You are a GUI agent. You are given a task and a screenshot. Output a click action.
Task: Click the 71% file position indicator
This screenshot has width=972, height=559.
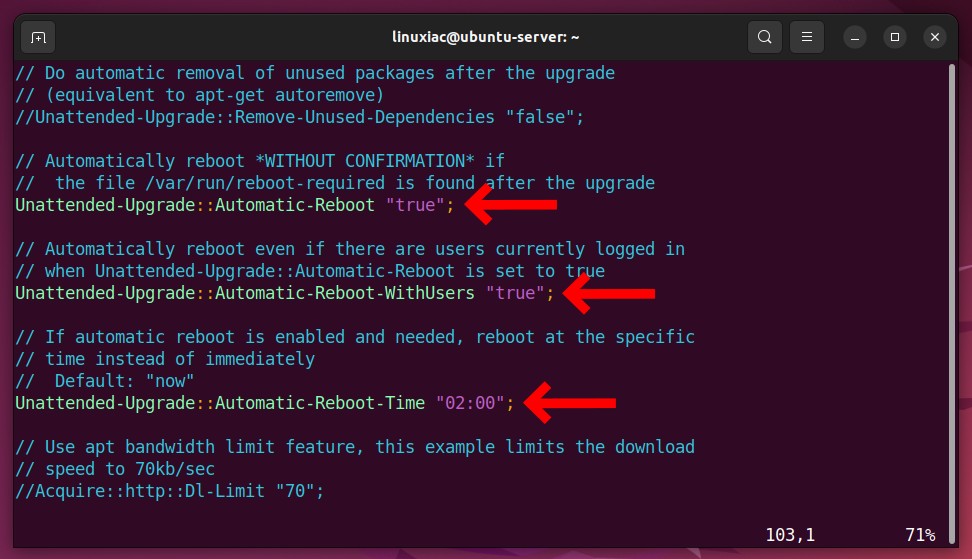(x=920, y=535)
